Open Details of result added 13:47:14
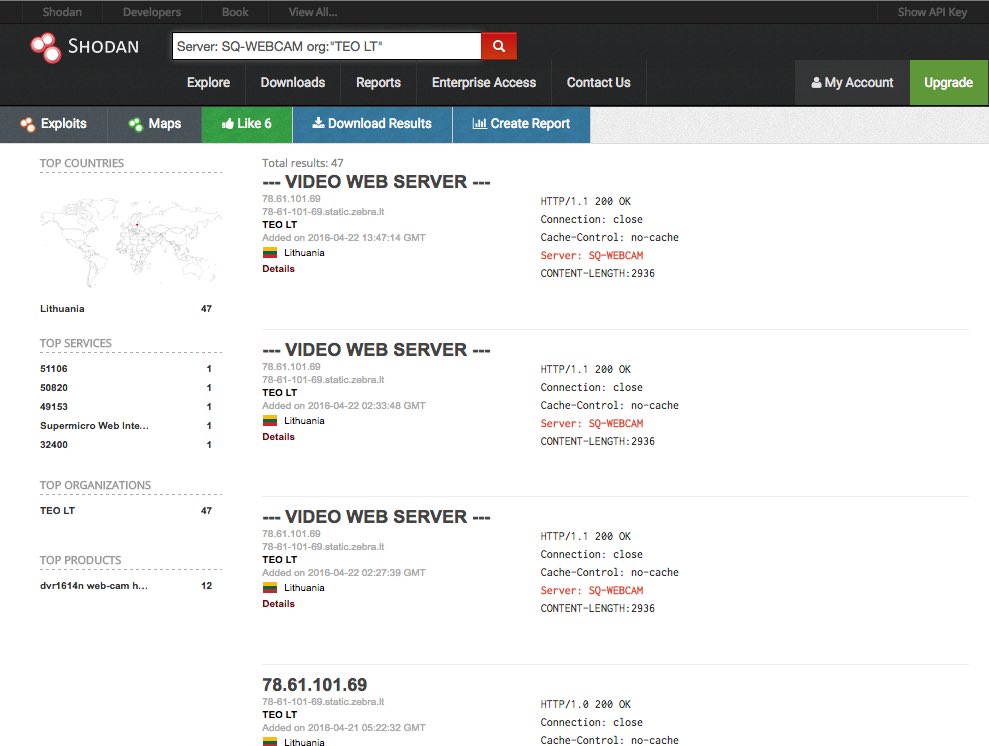The width and height of the screenshot is (989, 746). tap(278, 269)
